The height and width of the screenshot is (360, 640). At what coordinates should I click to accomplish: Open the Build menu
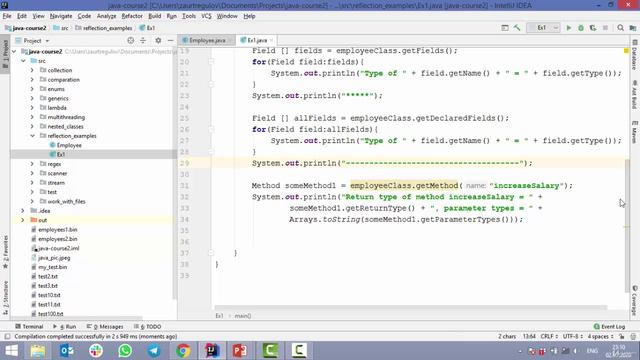154,16
